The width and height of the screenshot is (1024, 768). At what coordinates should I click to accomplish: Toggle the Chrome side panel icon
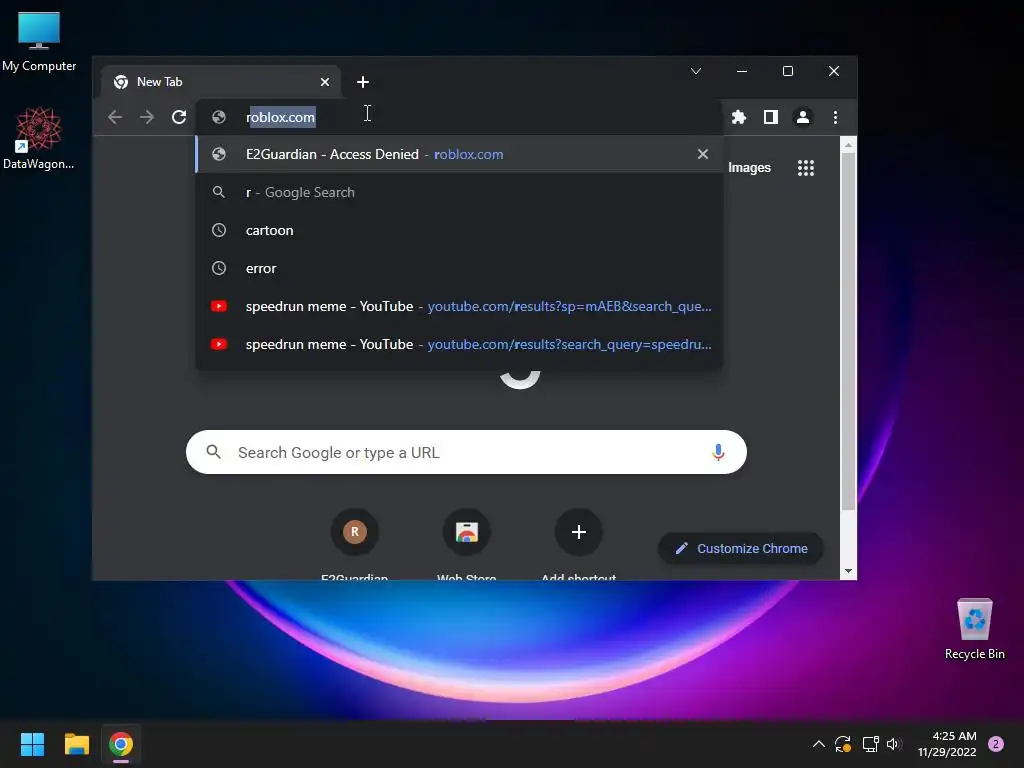click(x=771, y=117)
